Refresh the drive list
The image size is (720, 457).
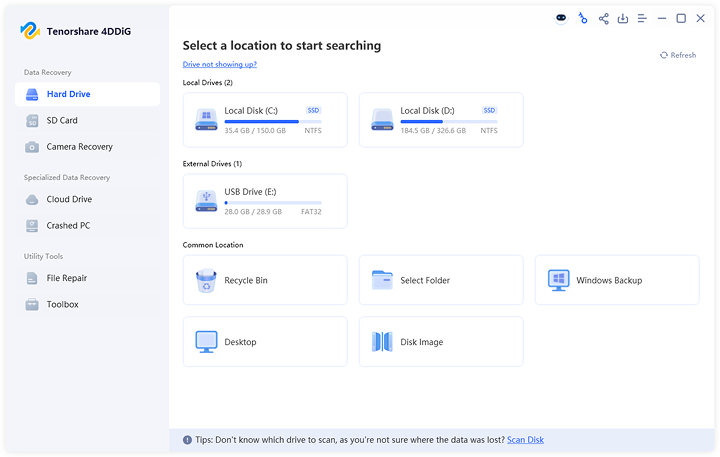pos(678,55)
